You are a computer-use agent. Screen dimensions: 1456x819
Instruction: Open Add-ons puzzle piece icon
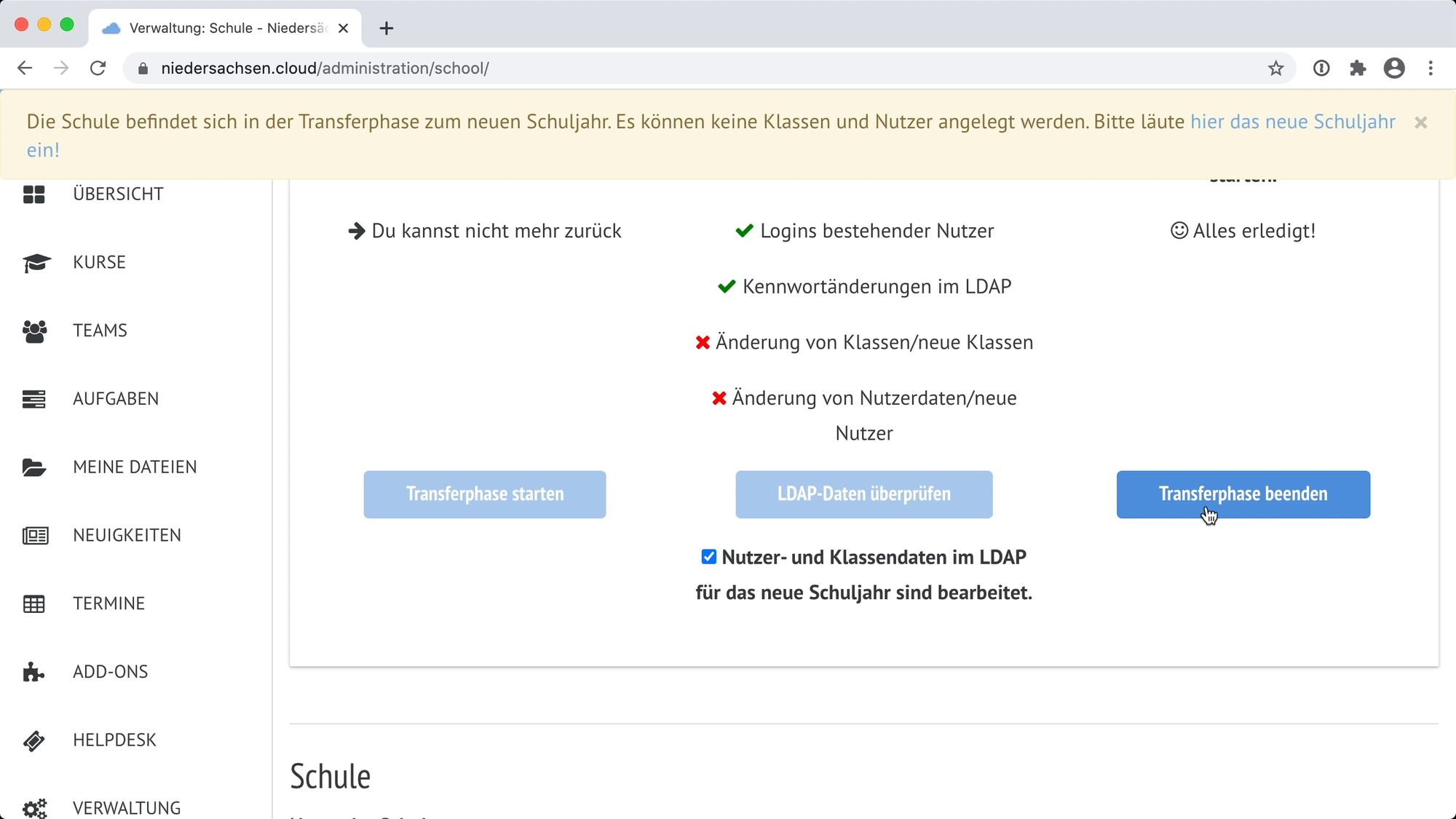coord(33,672)
